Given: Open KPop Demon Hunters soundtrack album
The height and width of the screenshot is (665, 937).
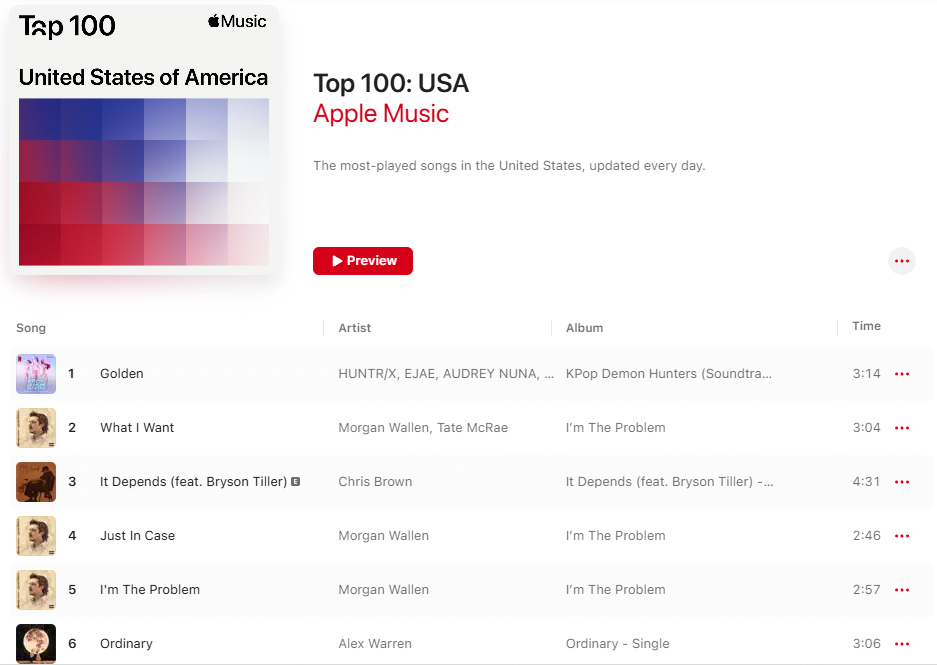Looking at the screenshot, I should [669, 374].
